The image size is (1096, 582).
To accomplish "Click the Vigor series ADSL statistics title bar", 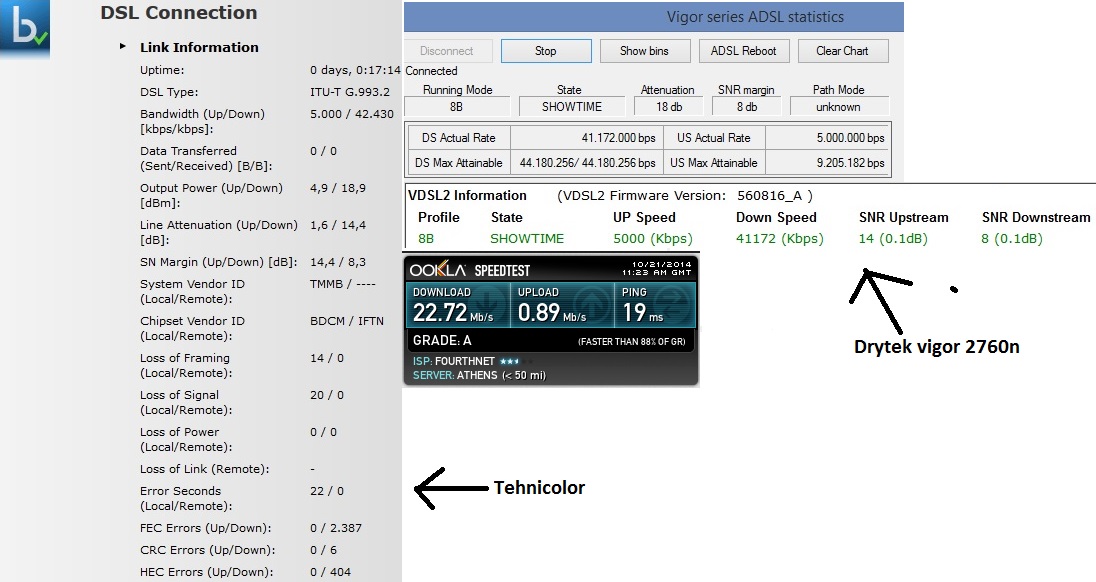I will [654, 17].
